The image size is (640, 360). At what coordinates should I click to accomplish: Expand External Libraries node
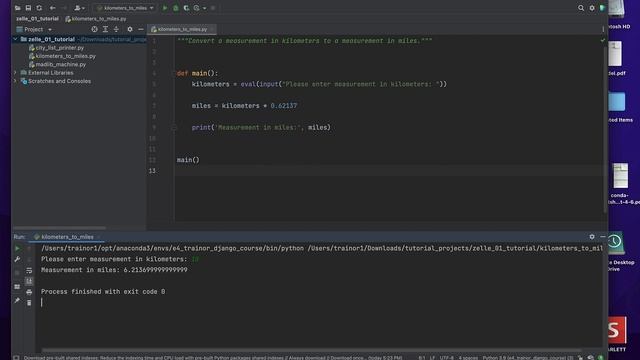point(15,73)
